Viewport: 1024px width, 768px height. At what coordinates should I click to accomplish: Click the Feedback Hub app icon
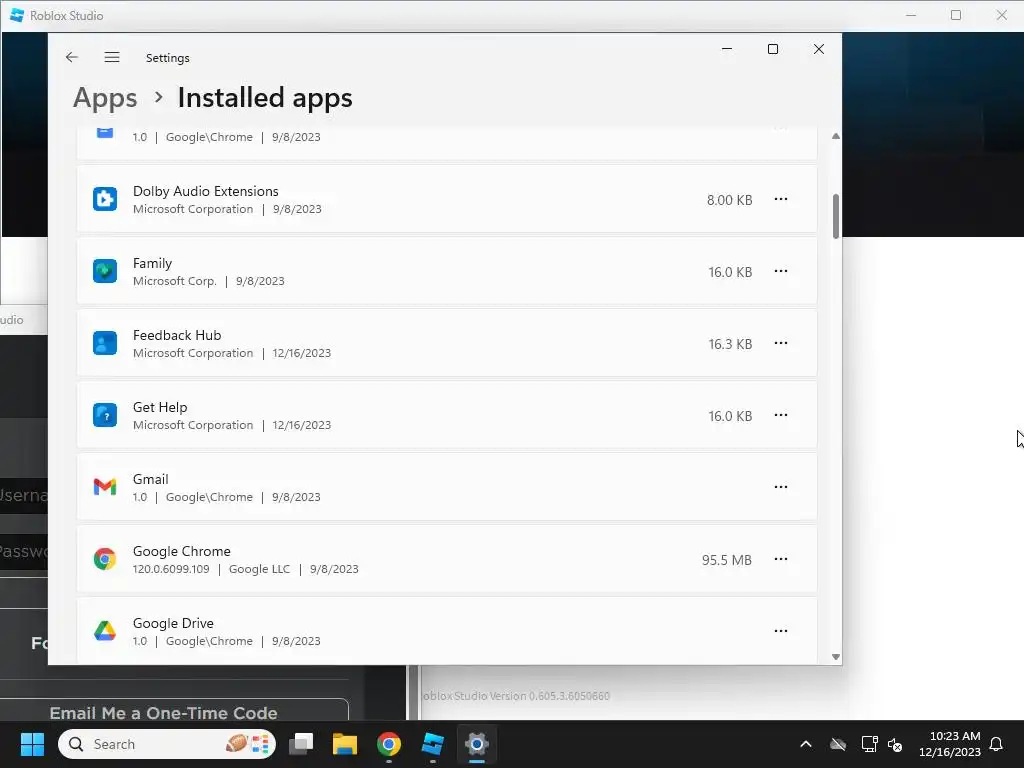(104, 343)
